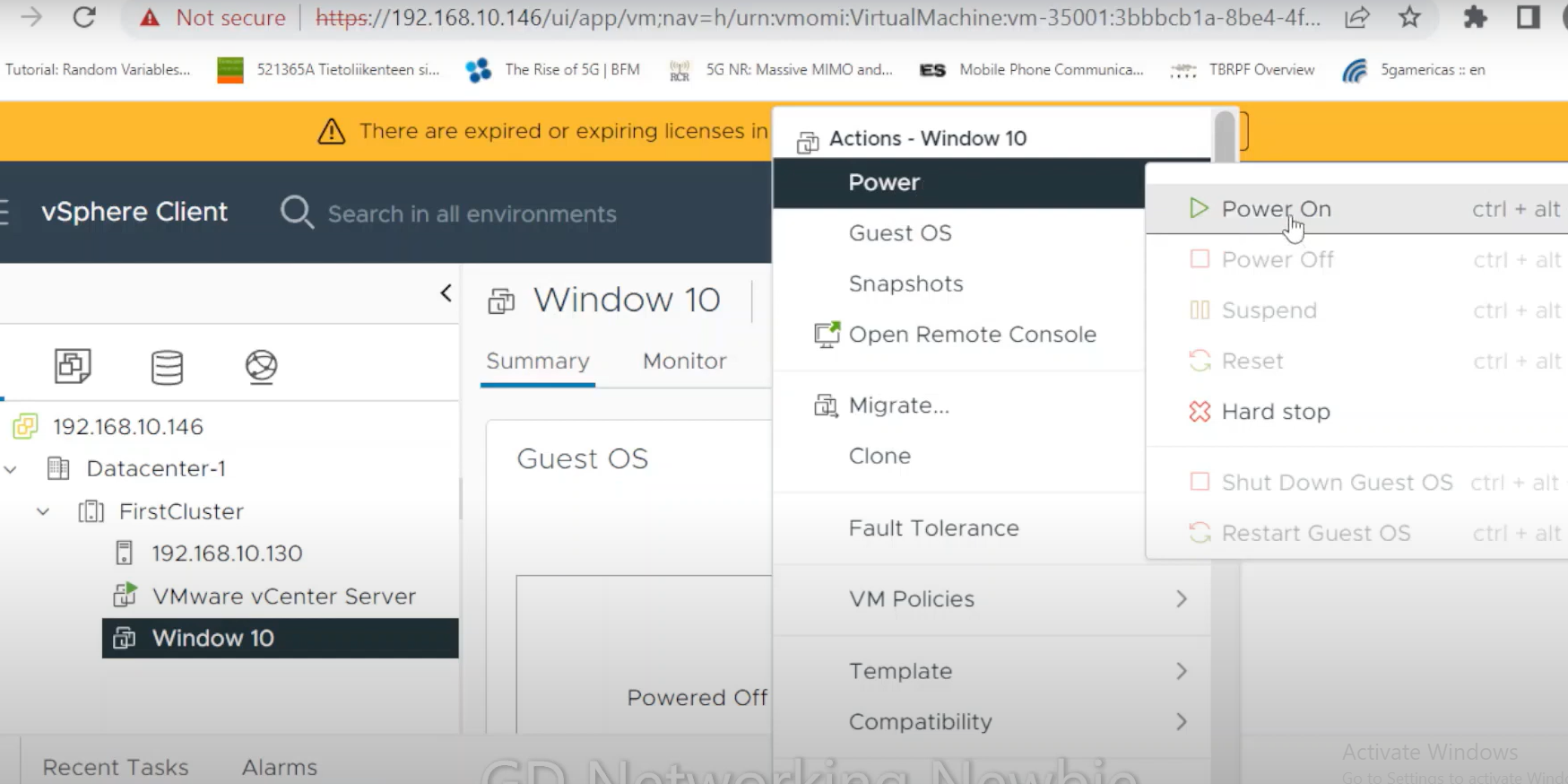Click the vSphere search magnifier icon
The image size is (1568, 784).
[x=297, y=213]
